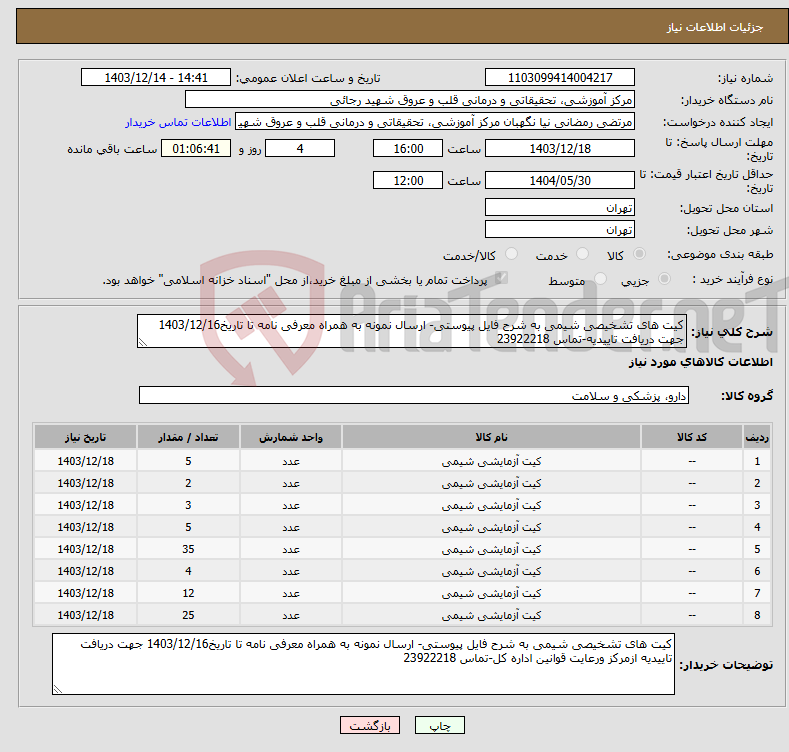789x752 pixels.
Task: Click row number 6 cell
Action: click(x=757, y=571)
